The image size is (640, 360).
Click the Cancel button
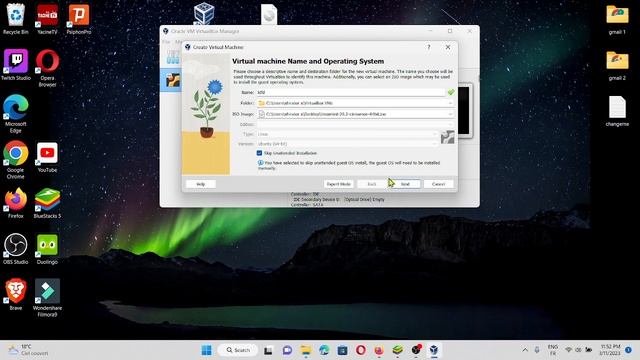[x=438, y=184]
